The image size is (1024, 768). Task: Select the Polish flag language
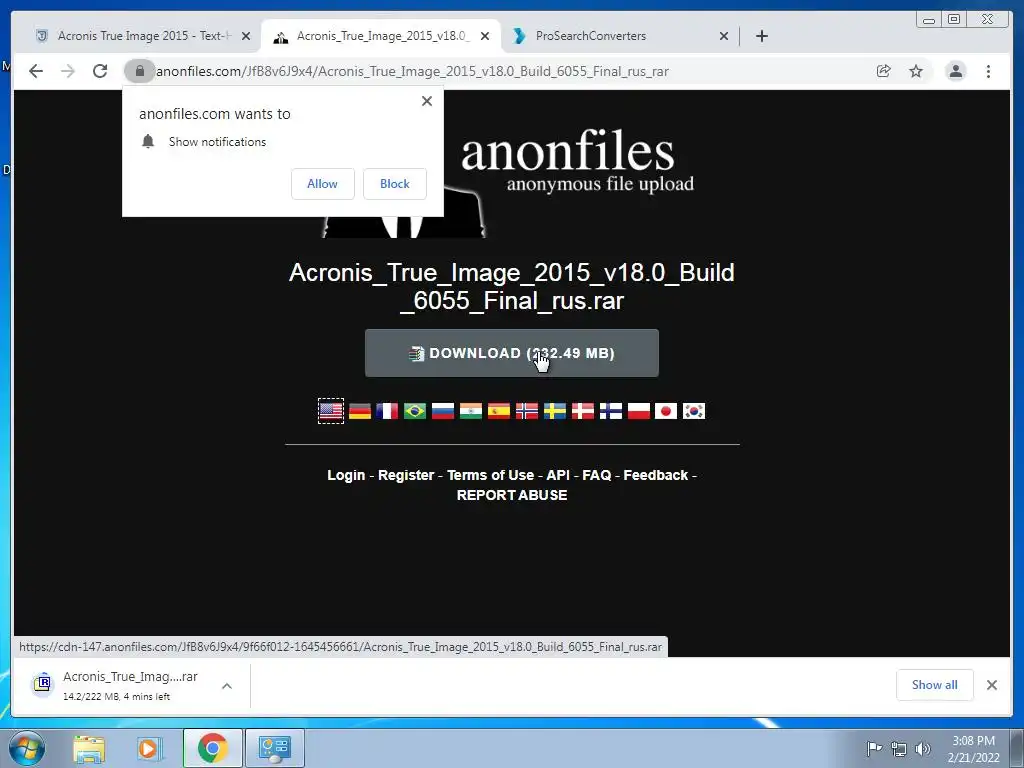click(x=639, y=411)
